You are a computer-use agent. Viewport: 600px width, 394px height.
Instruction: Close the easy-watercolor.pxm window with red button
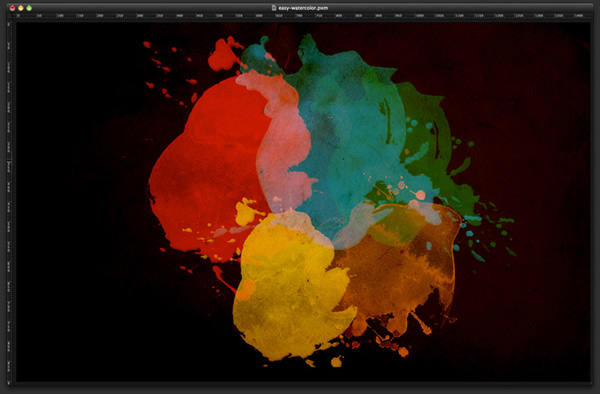(12, 8)
